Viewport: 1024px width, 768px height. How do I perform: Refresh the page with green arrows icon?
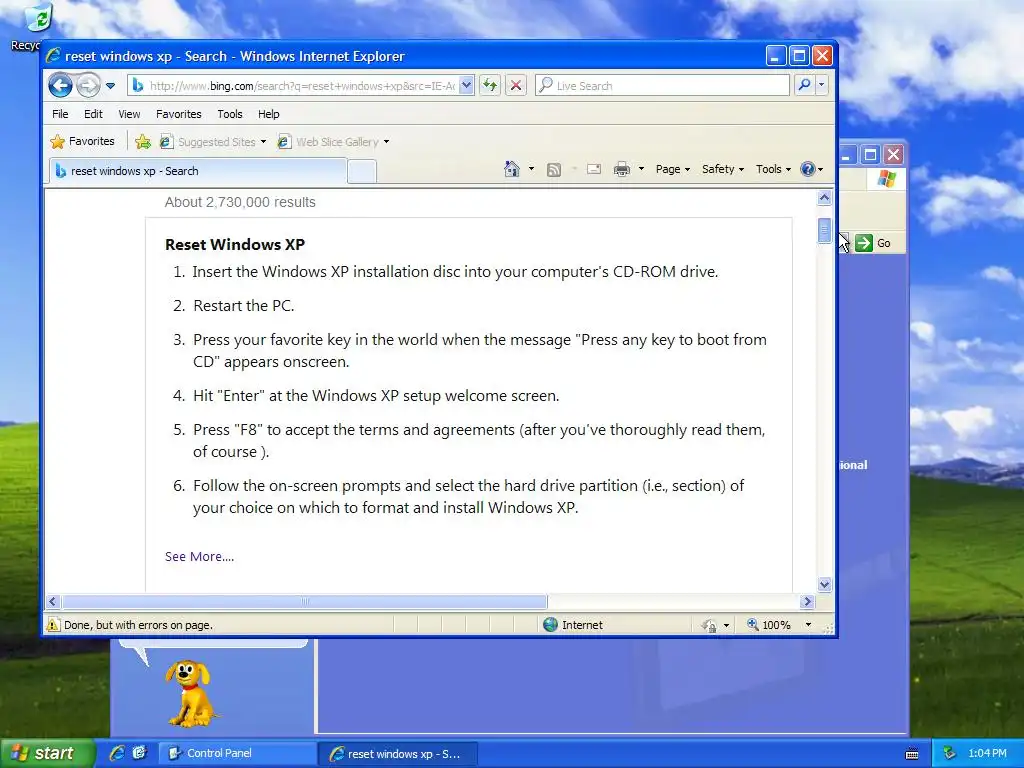tap(490, 86)
